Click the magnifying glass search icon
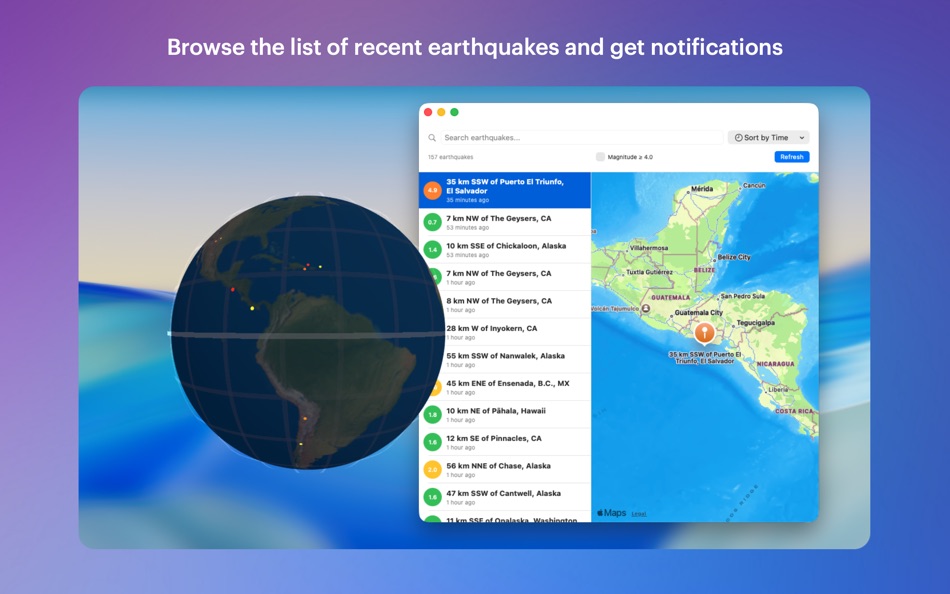 [x=431, y=137]
